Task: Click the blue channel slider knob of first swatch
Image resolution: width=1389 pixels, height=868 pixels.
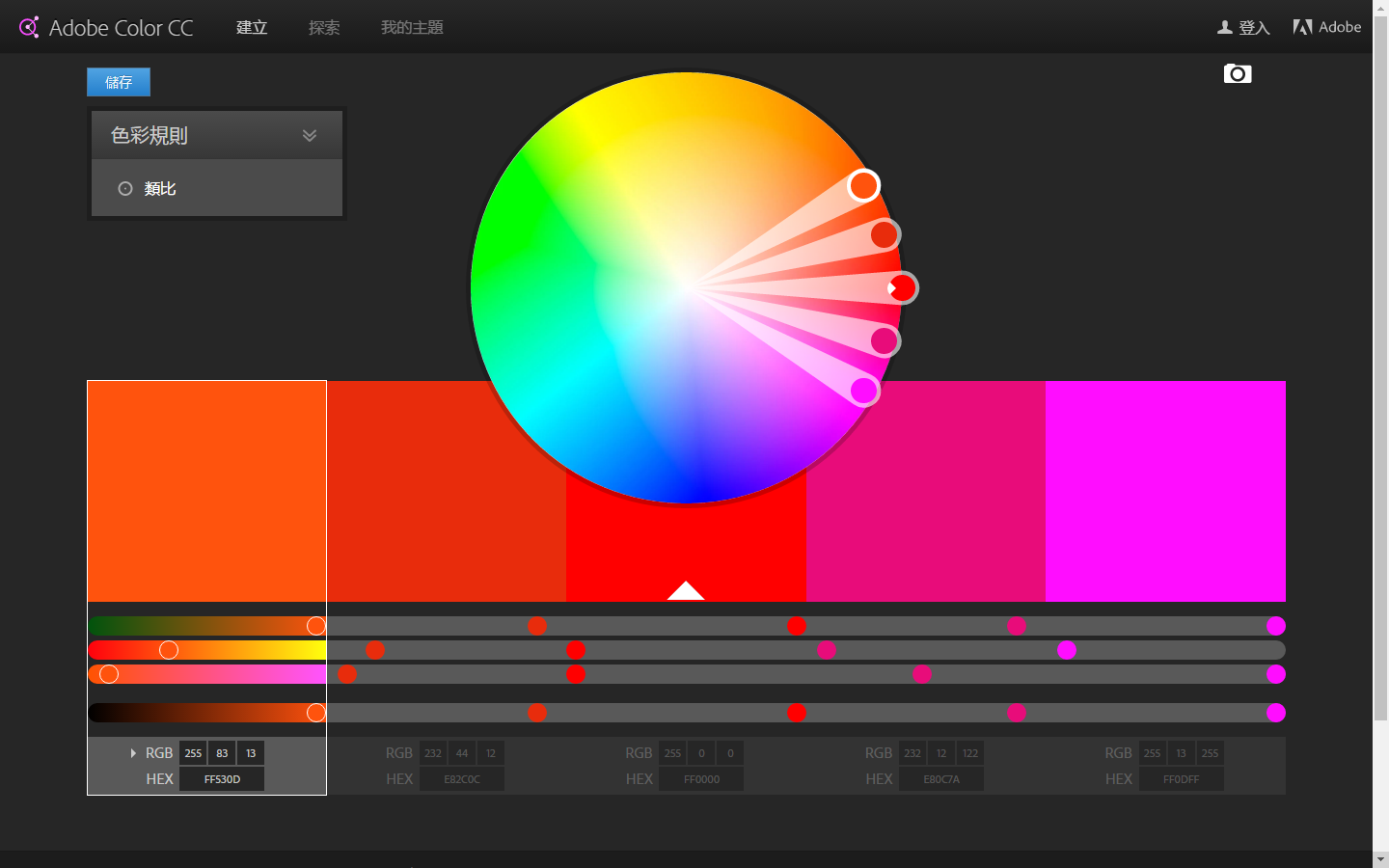Action: pyautogui.click(x=109, y=674)
